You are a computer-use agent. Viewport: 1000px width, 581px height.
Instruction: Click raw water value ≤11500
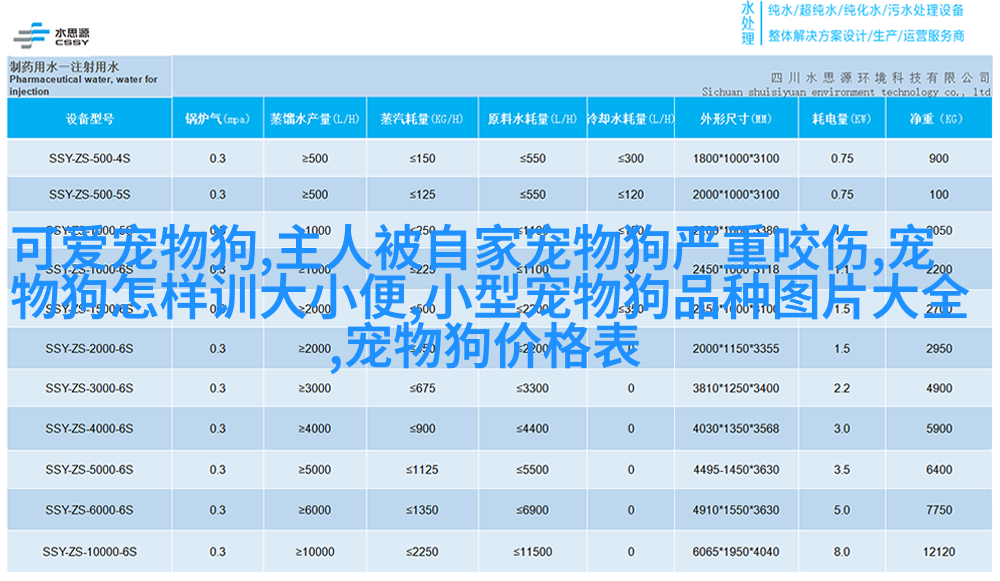click(x=533, y=552)
